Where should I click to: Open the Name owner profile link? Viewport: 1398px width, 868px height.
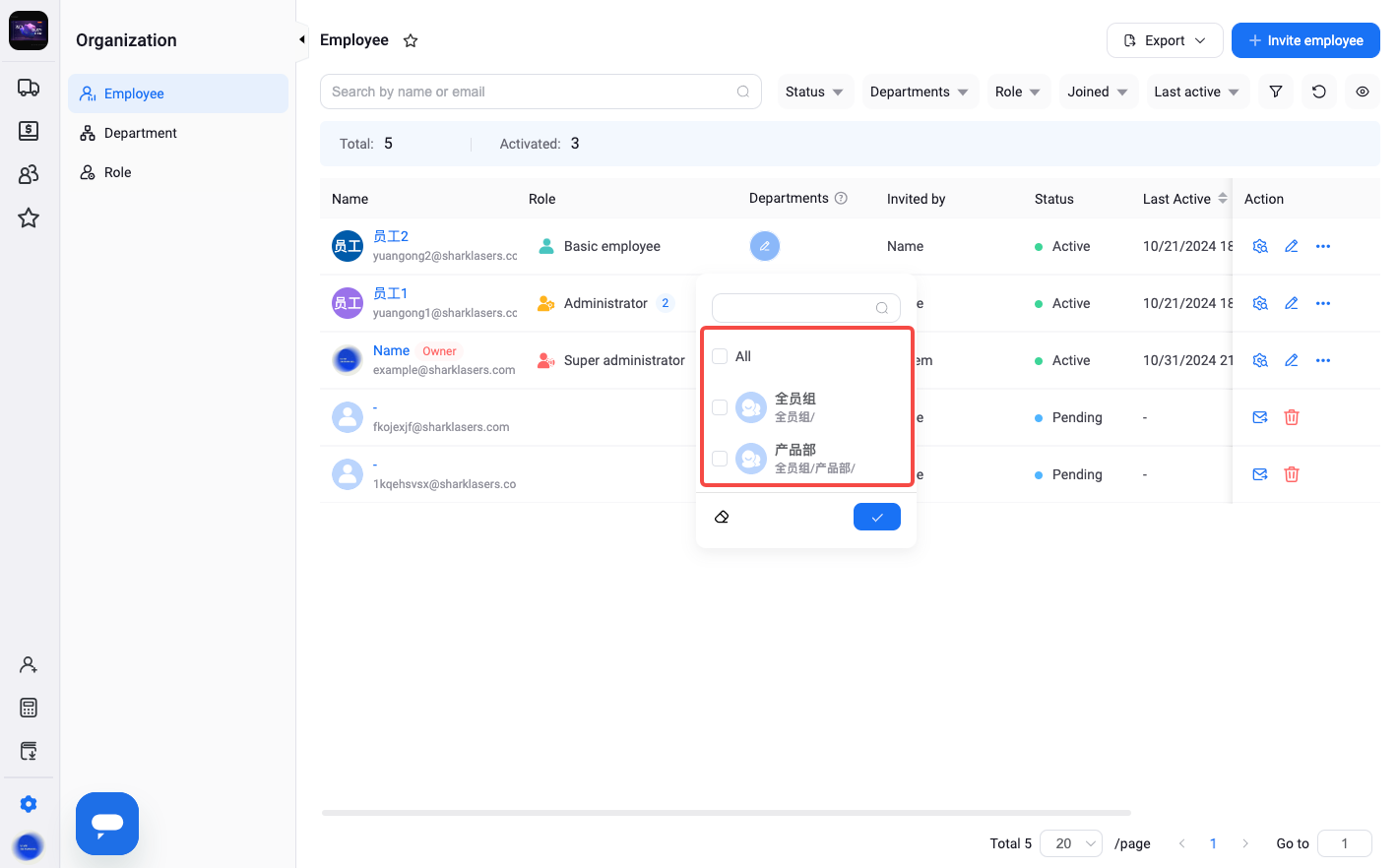coord(391,350)
